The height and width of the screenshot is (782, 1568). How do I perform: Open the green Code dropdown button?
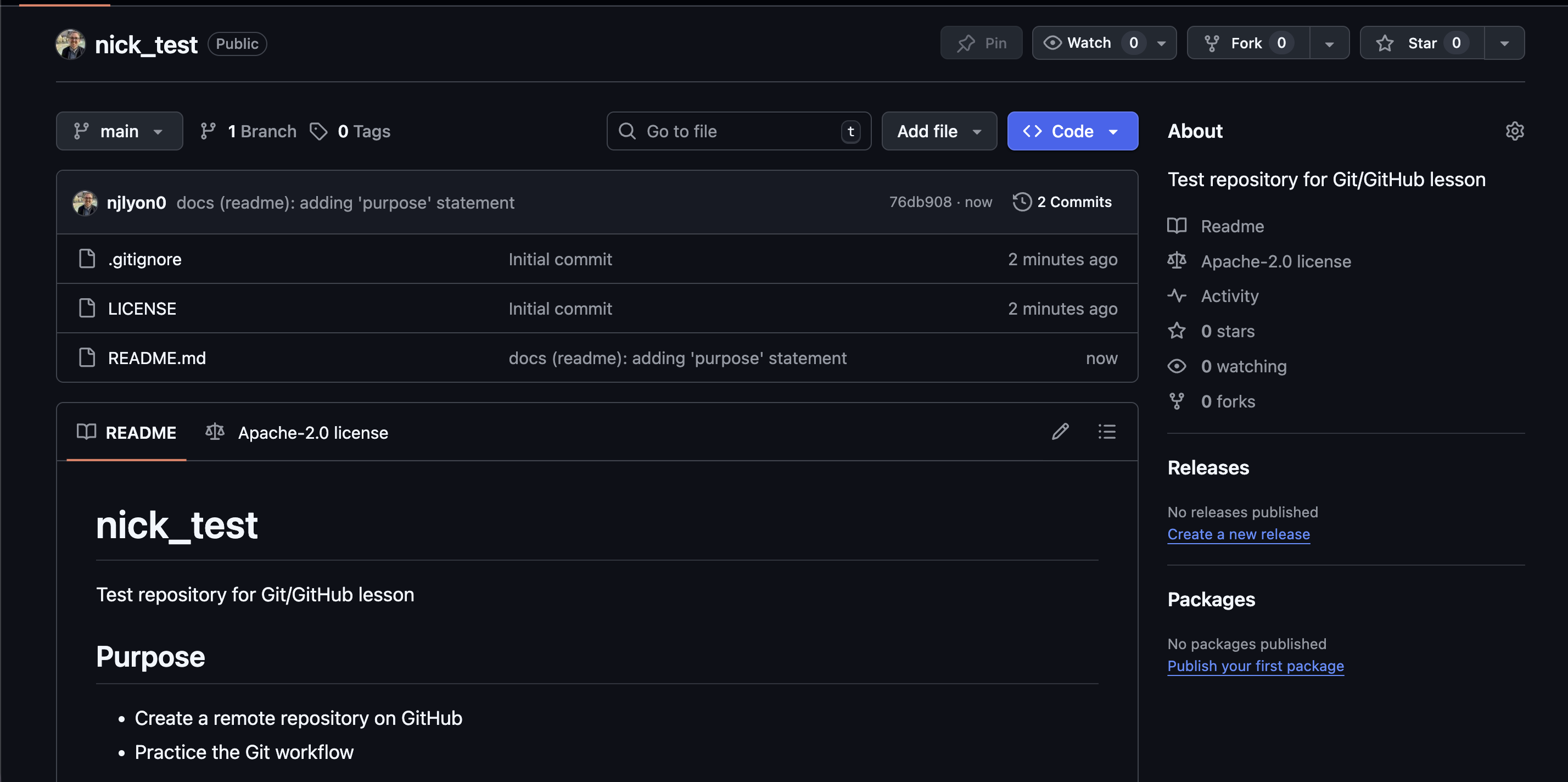[1073, 131]
